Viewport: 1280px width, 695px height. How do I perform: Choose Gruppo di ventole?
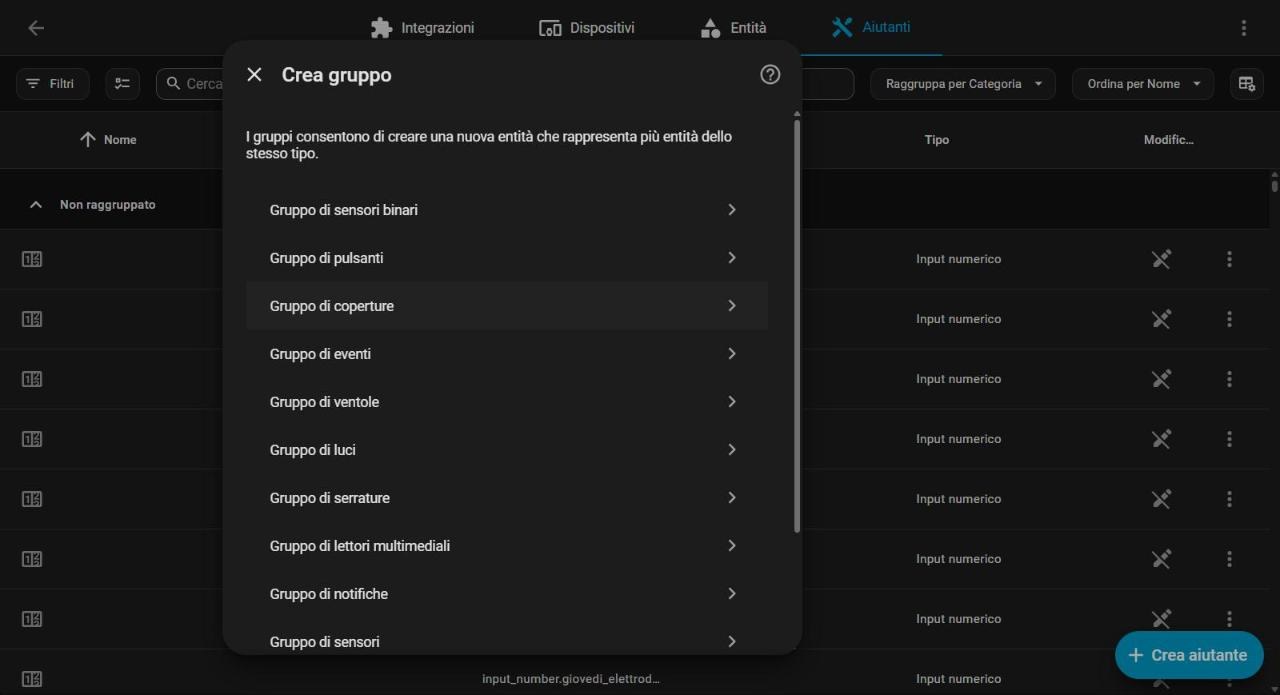click(x=507, y=402)
